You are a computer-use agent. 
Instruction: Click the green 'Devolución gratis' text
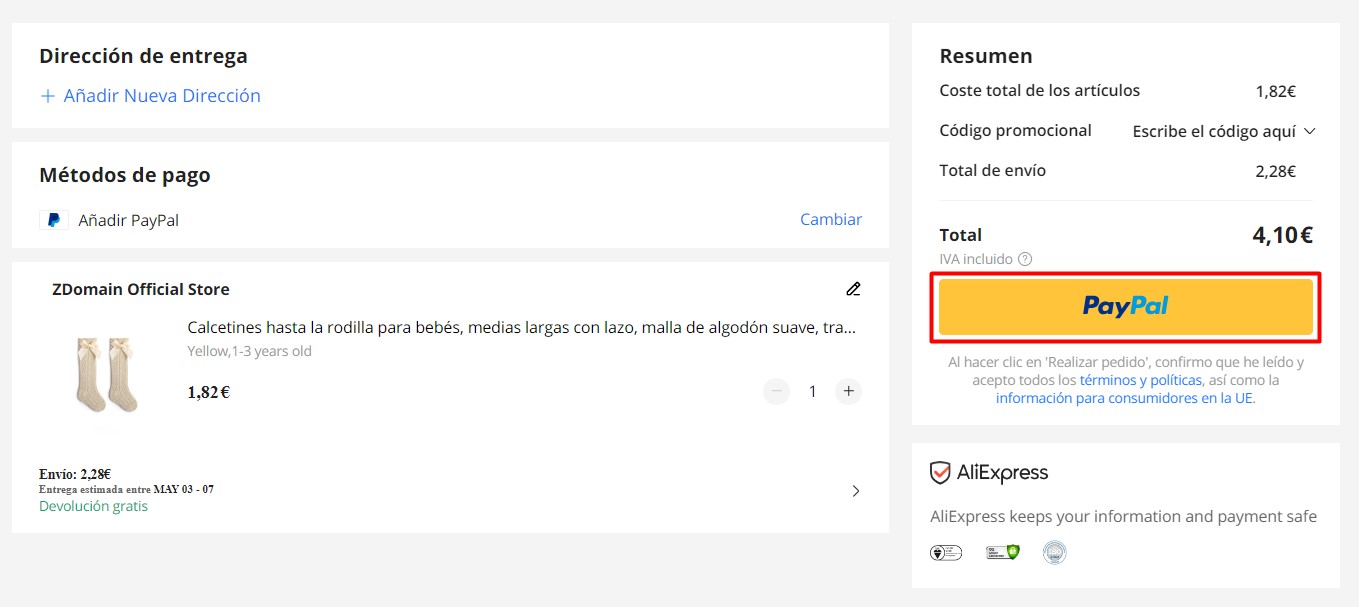click(93, 506)
